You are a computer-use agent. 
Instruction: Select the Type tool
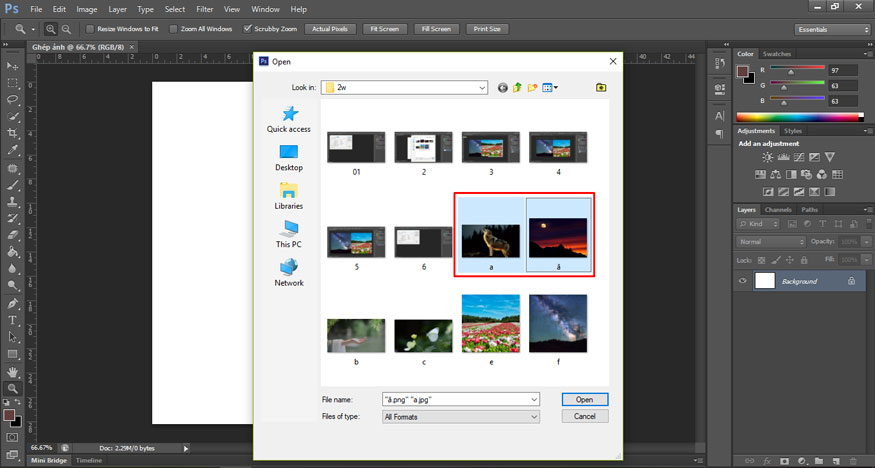click(x=13, y=320)
